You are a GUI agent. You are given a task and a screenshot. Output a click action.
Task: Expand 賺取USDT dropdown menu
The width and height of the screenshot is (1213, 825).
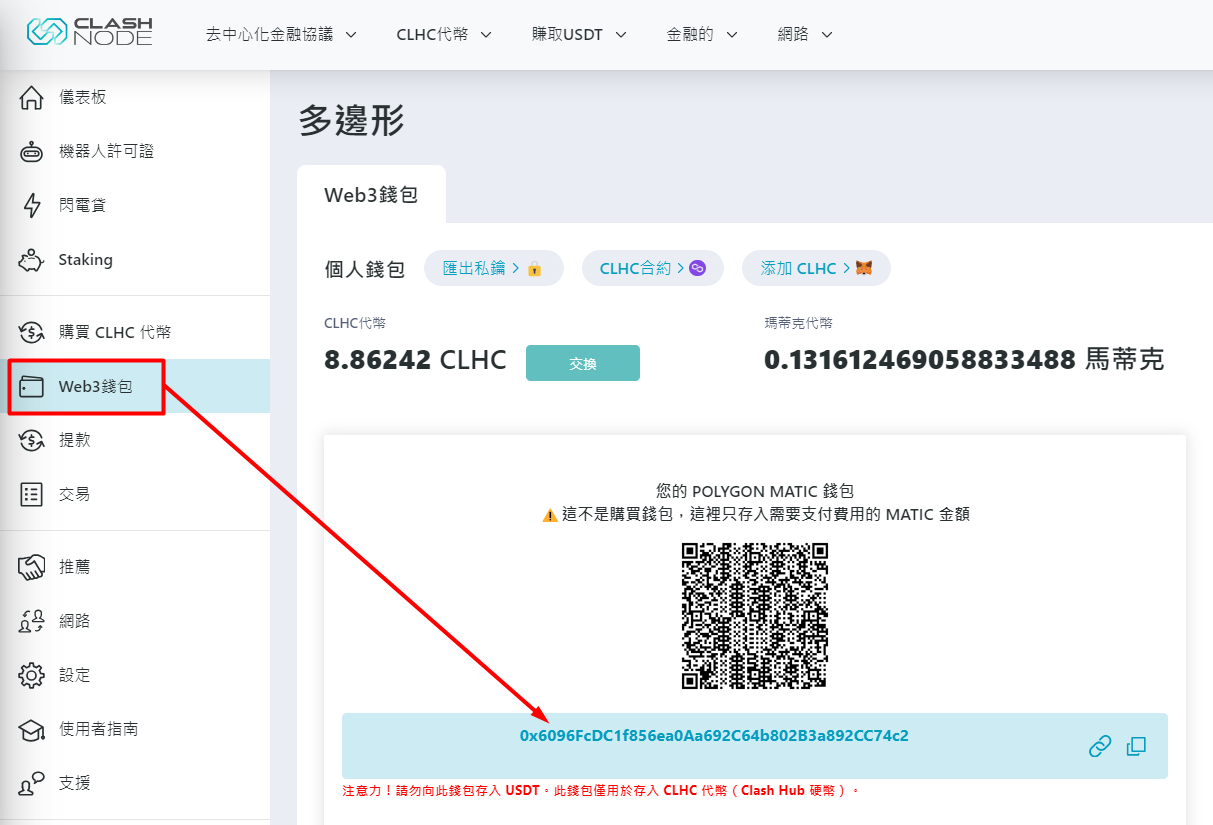(579, 34)
